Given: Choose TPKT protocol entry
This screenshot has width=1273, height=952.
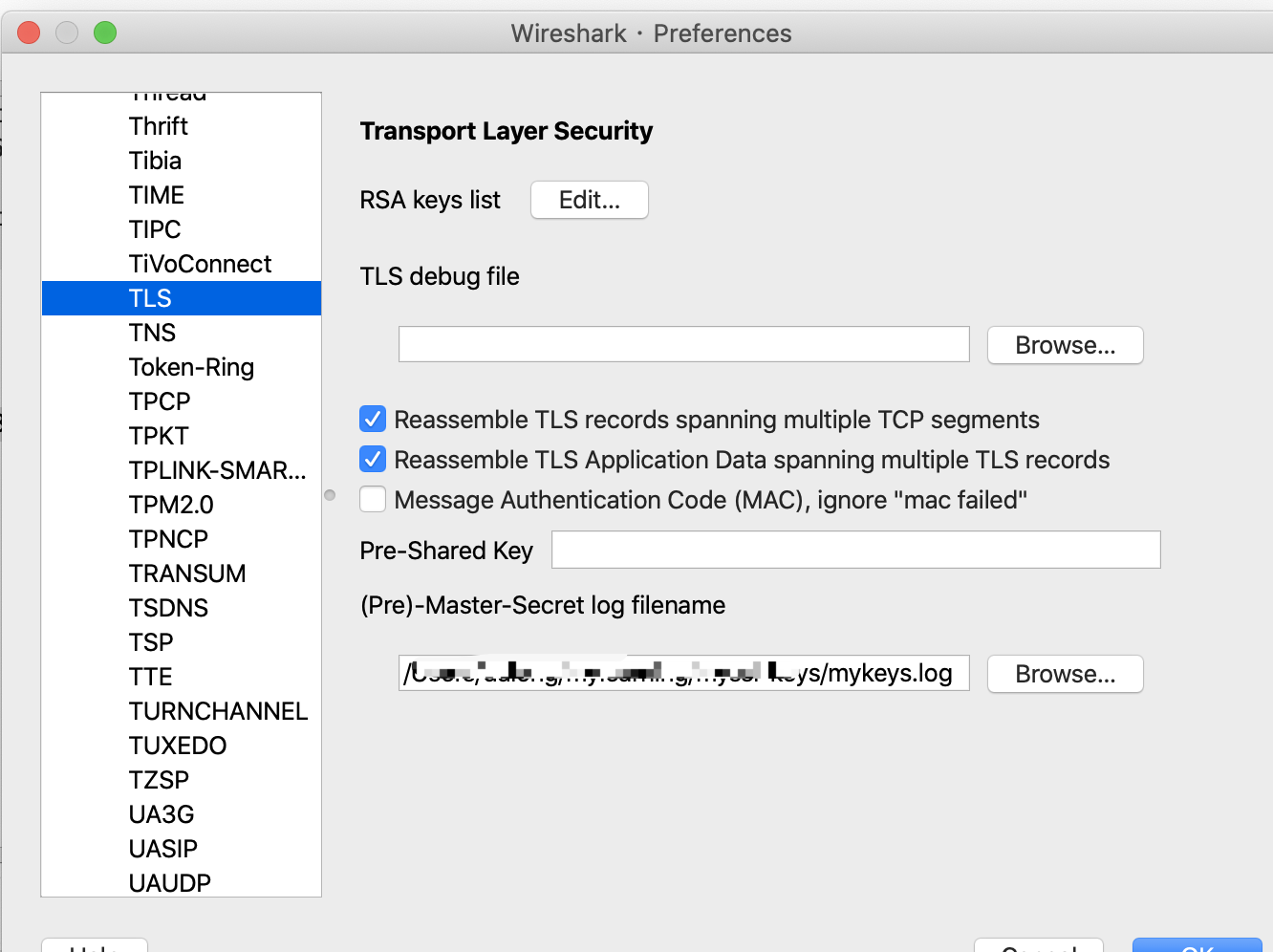Looking at the screenshot, I should coord(182,436).
